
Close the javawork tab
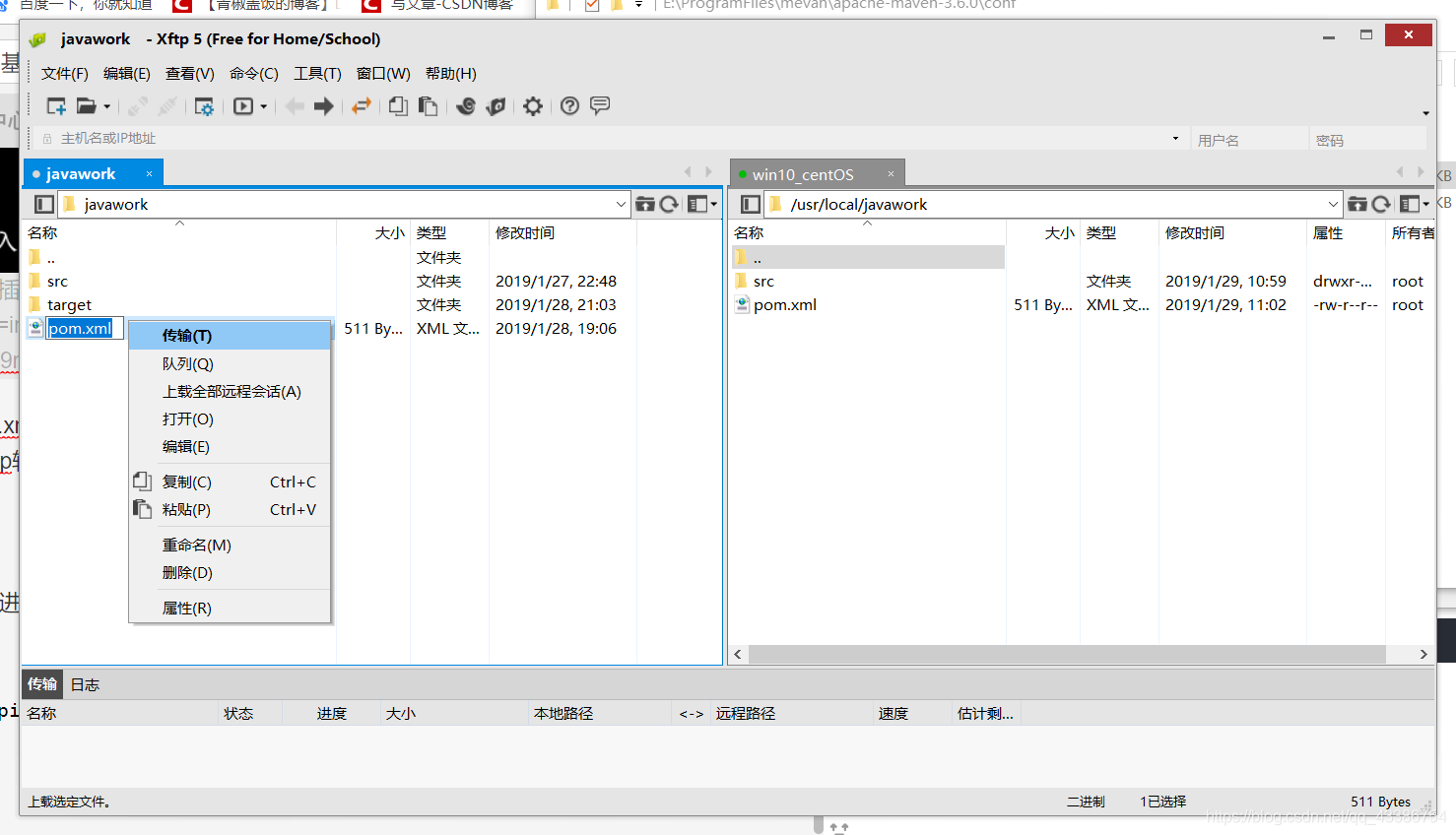pyautogui.click(x=149, y=173)
